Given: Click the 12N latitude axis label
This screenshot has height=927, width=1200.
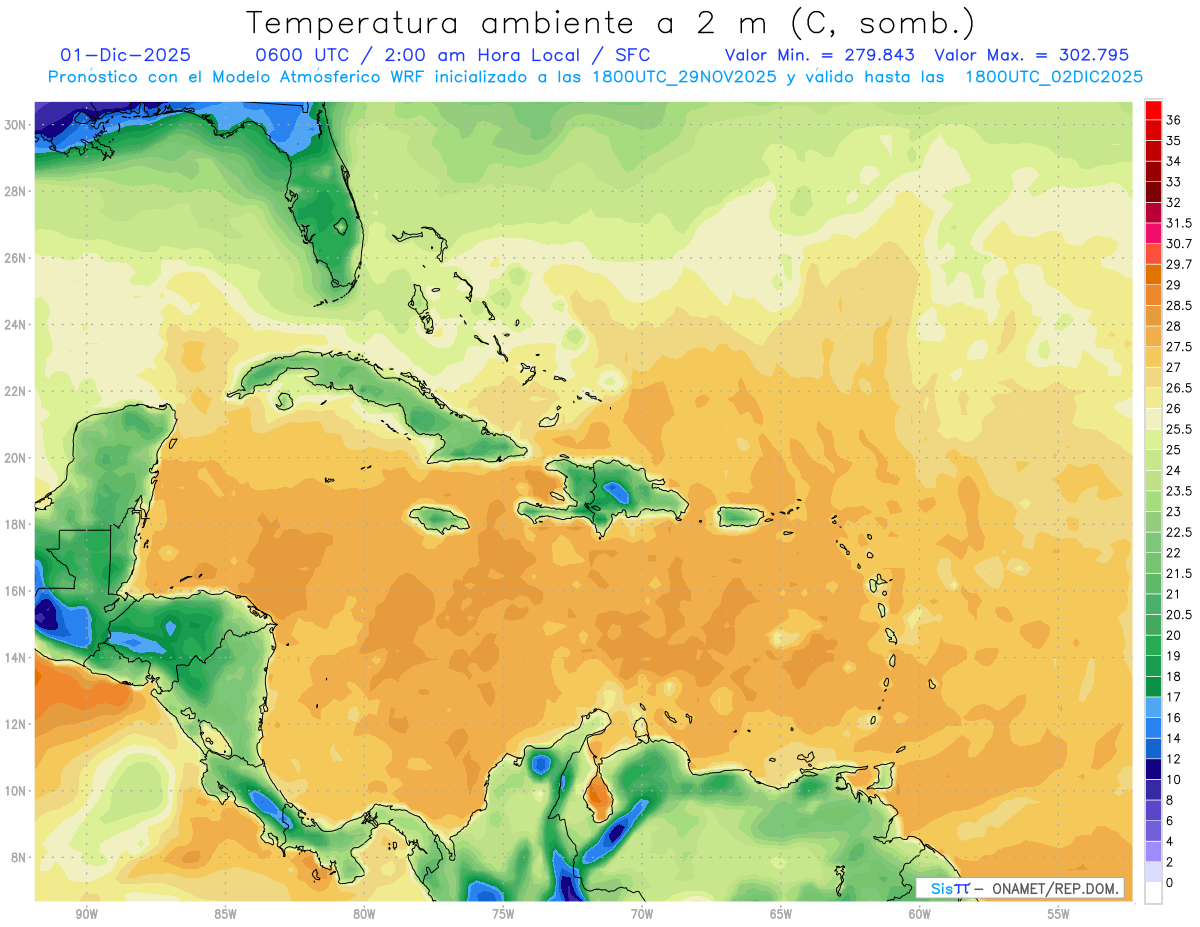Looking at the screenshot, I should tap(15, 724).
